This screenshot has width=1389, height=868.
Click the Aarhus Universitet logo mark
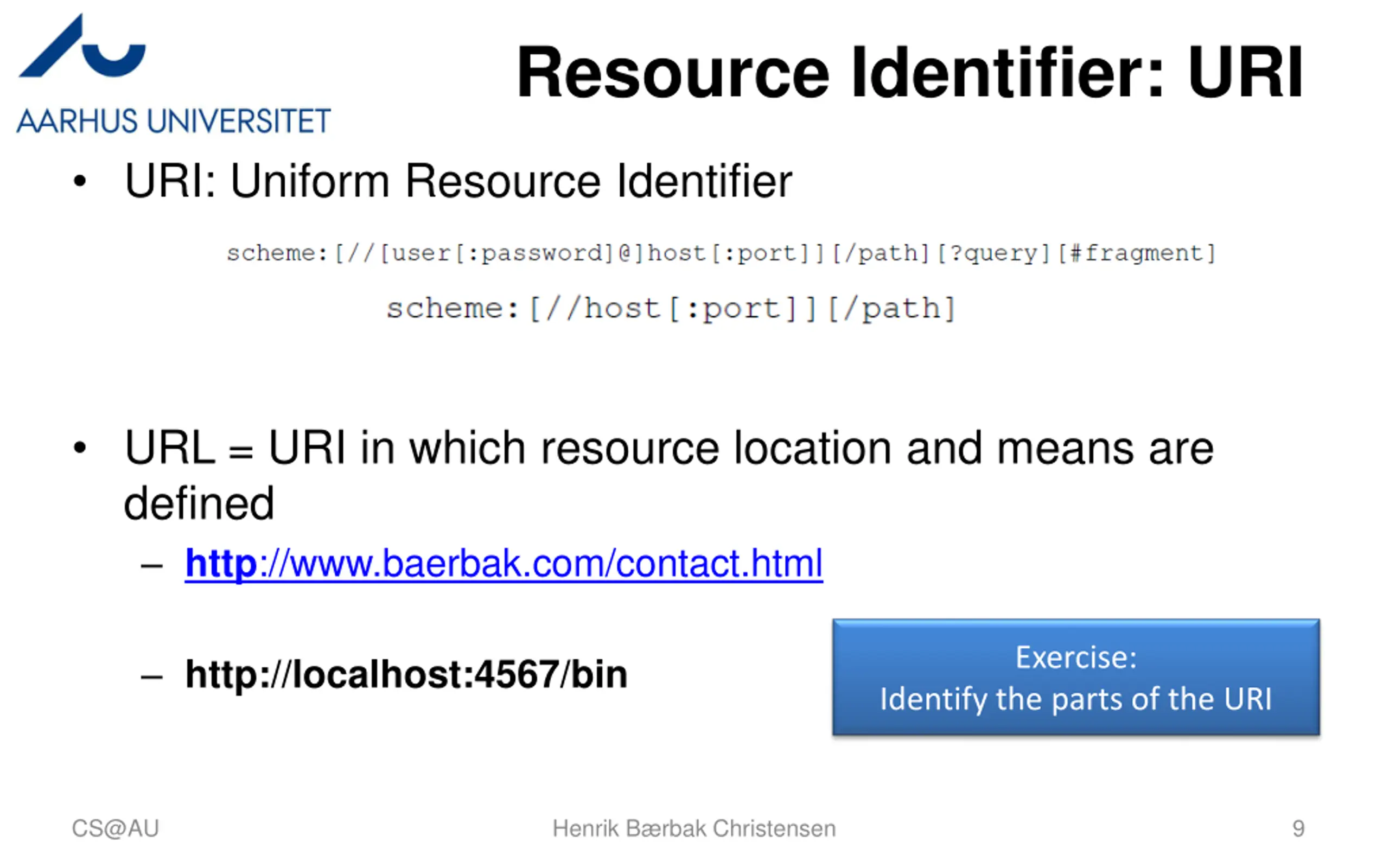[x=82, y=46]
